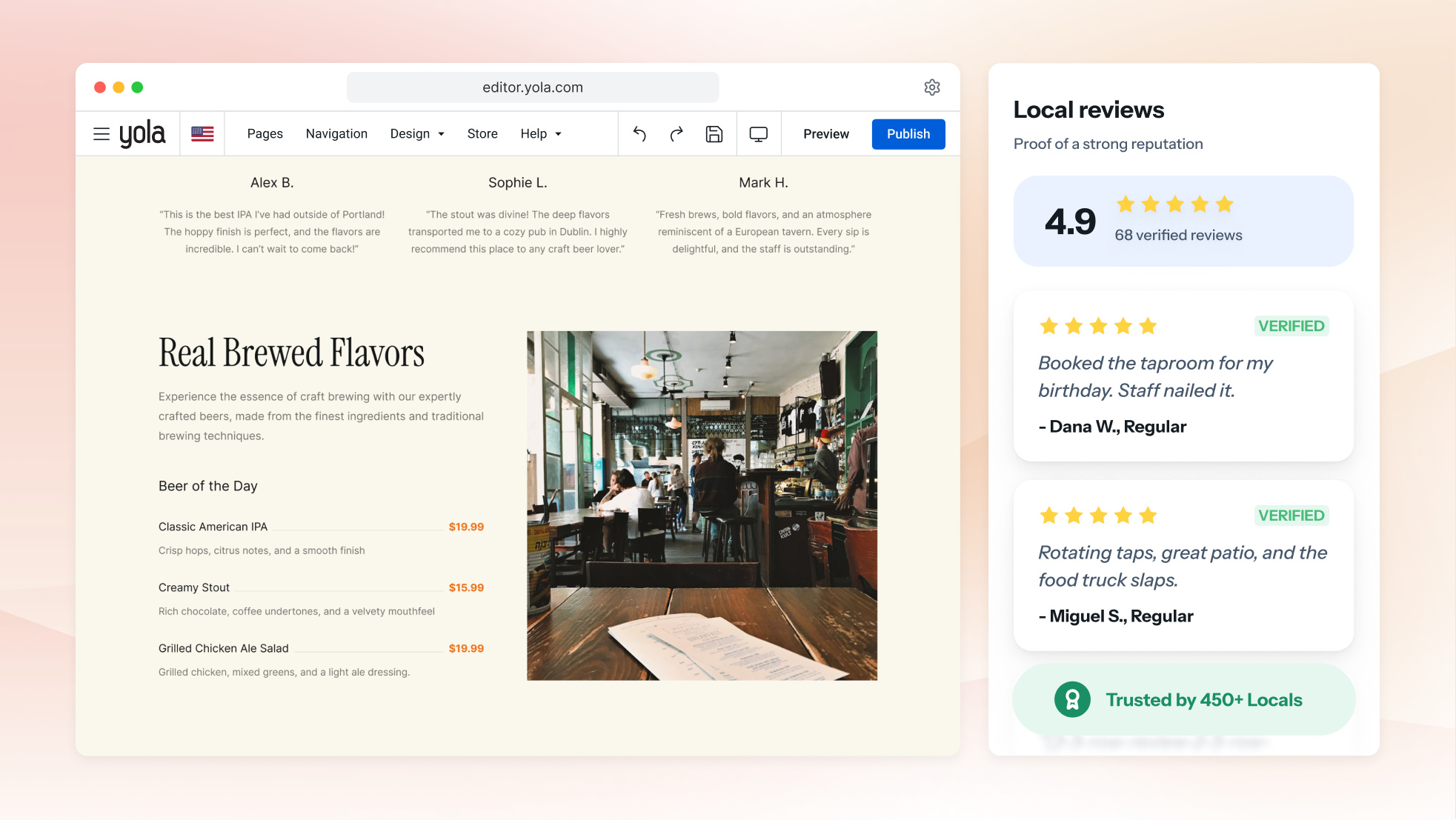Click the blue Publish button
This screenshot has height=820, width=1456.
(908, 134)
